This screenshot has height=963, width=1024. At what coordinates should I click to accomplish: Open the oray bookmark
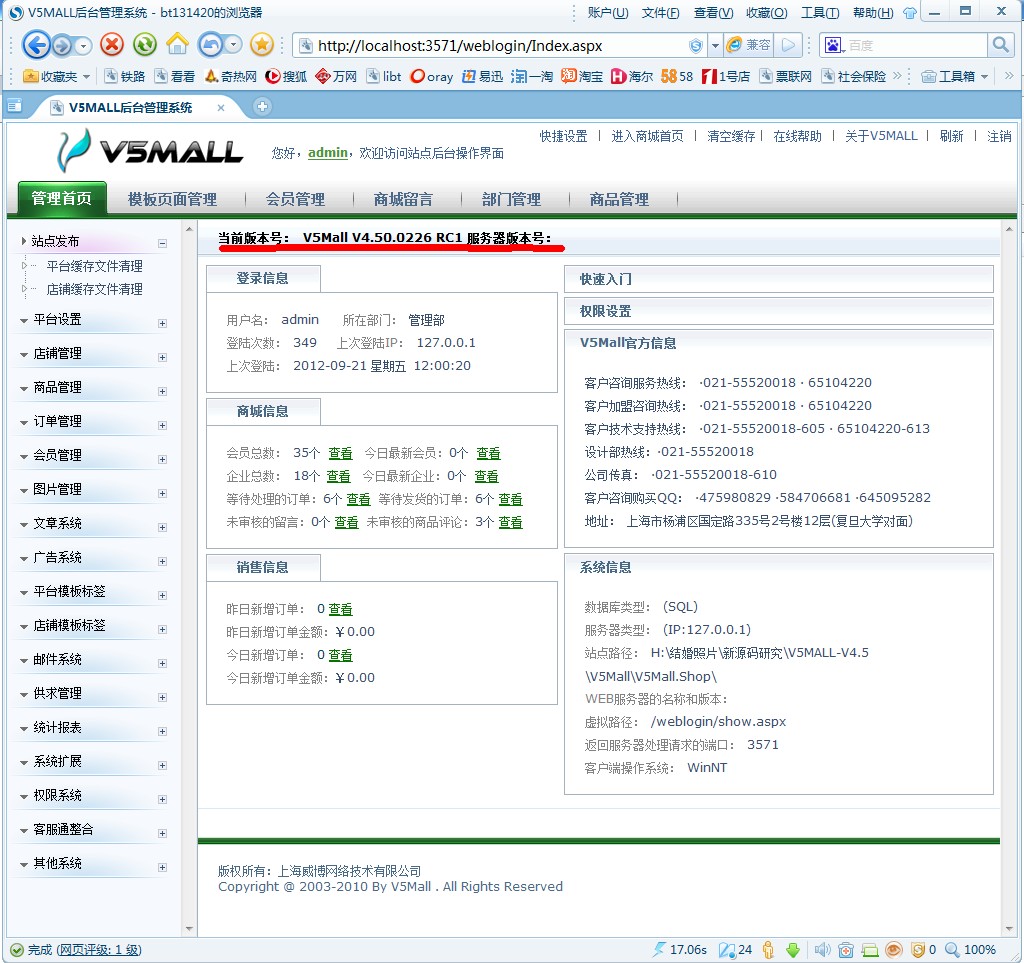pos(431,76)
